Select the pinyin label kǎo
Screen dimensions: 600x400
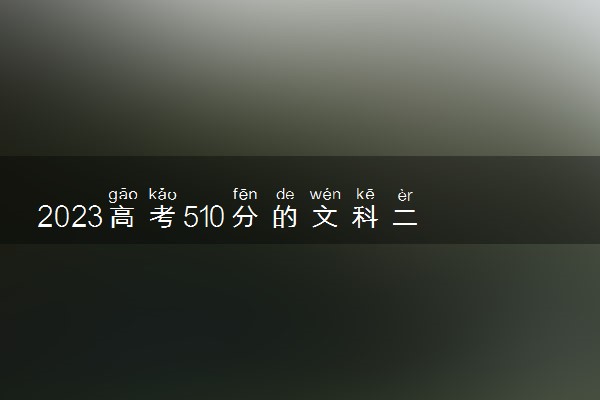pyautogui.click(x=163, y=194)
